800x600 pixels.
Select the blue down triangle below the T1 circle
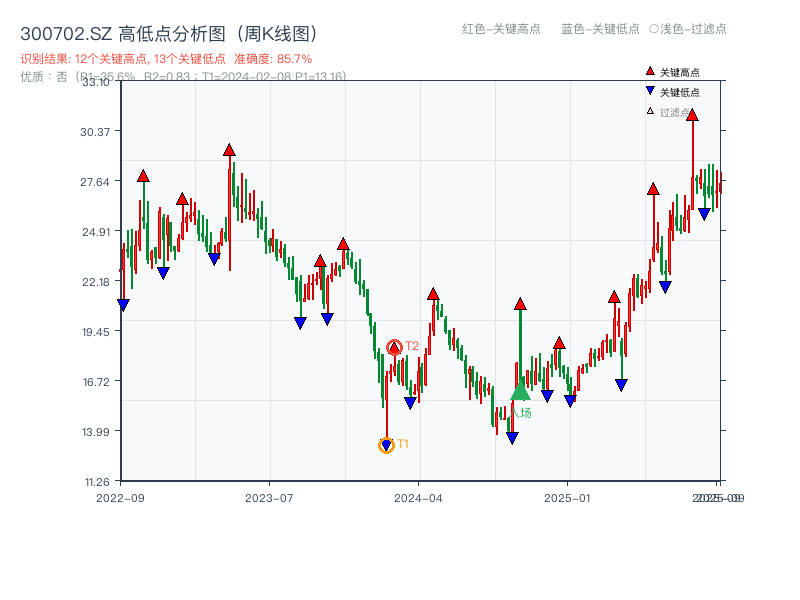pyautogui.click(x=387, y=443)
